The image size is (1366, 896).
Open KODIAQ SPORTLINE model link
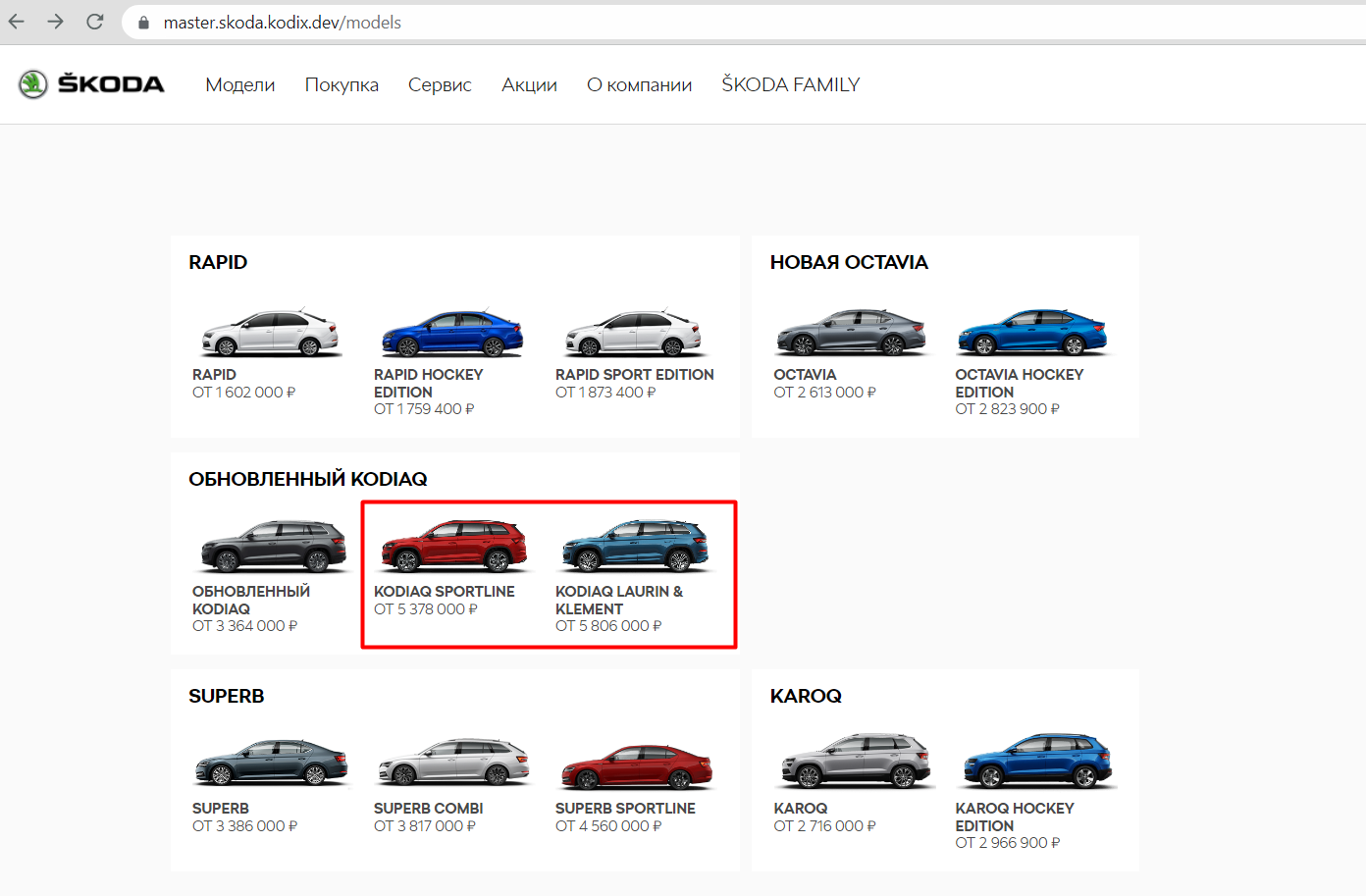coord(445,592)
